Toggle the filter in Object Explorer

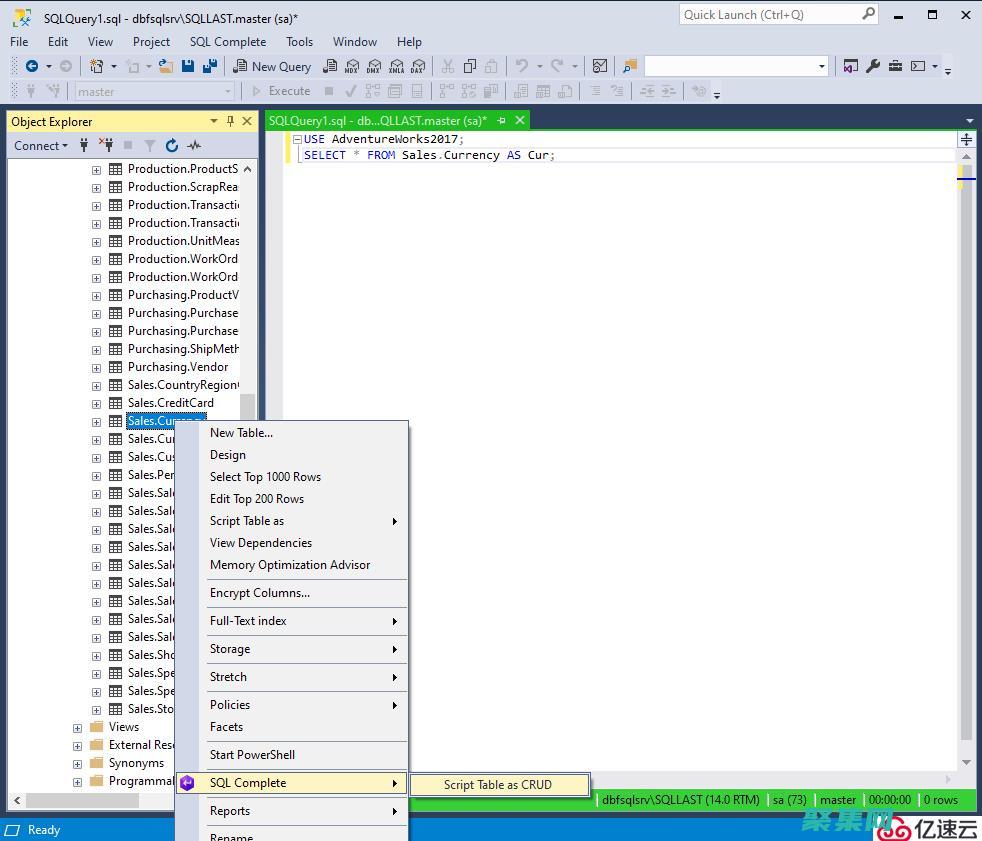pos(150,145)
